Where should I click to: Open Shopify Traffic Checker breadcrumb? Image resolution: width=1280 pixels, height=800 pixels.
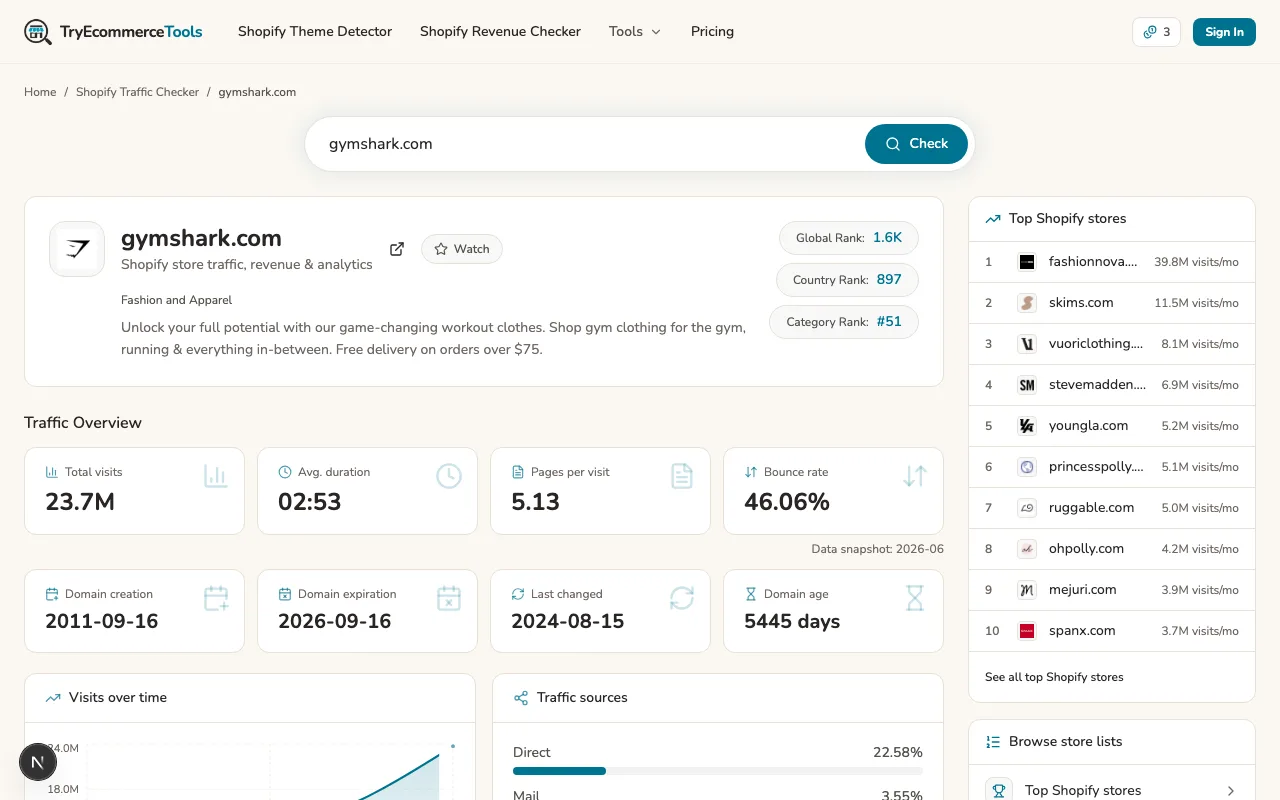[x=138, y=92]
